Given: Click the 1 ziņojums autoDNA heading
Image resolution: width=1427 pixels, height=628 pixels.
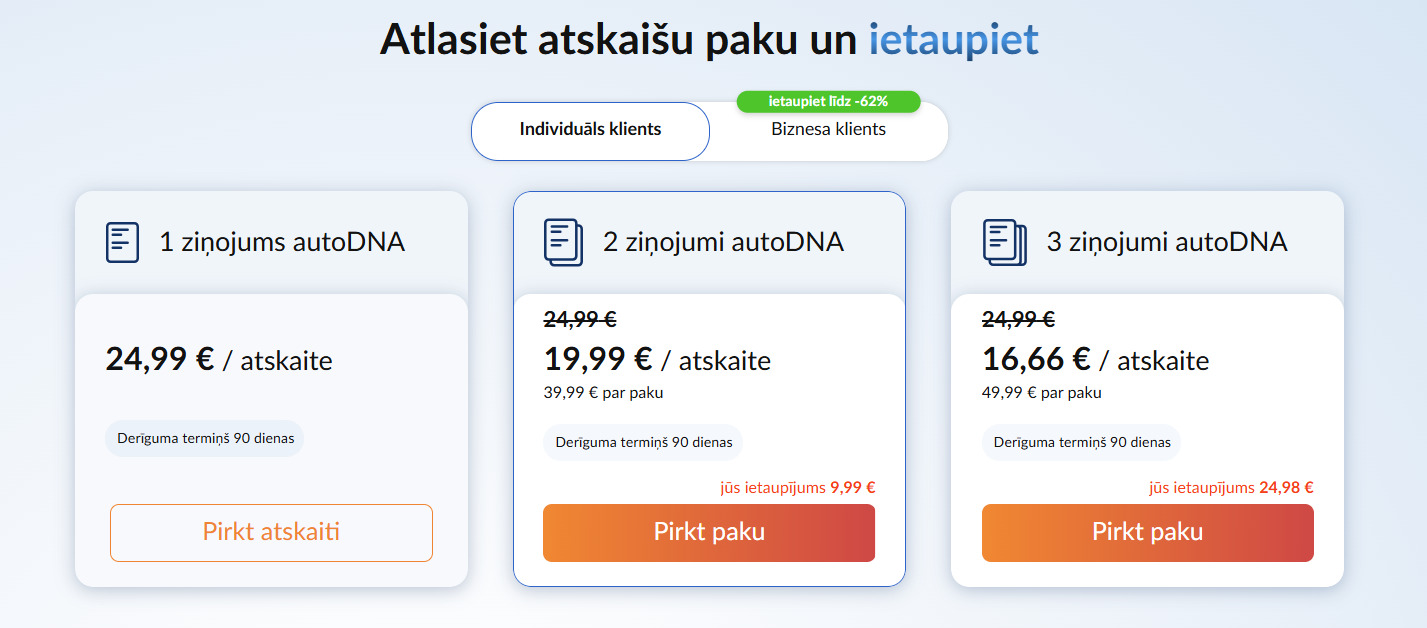Looking at the screenshot, I should (282, 242).
